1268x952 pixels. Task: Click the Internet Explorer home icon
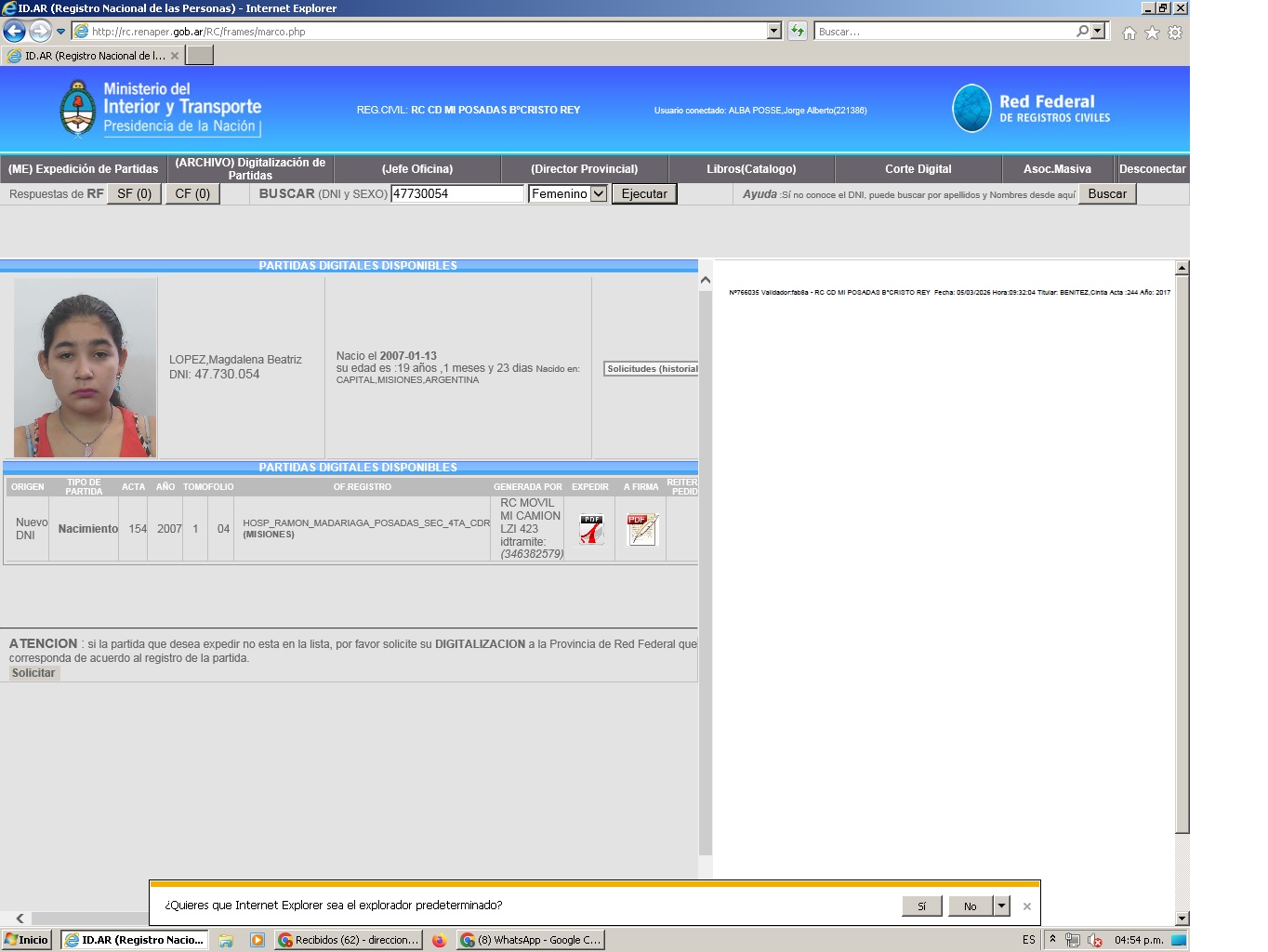pos(1129,33)
